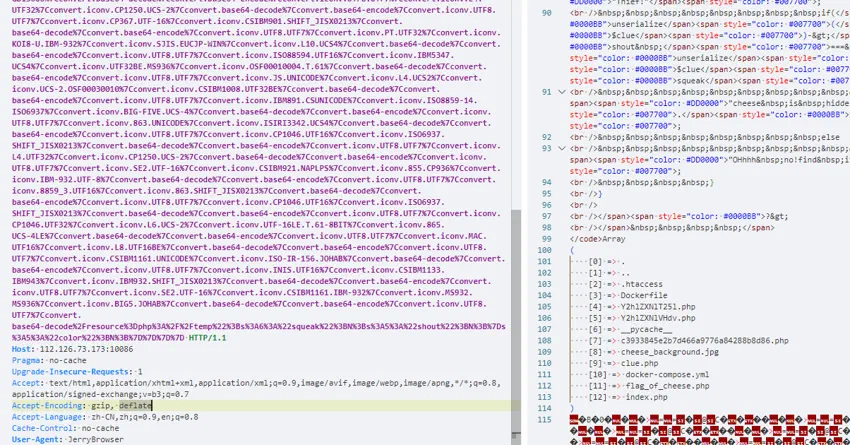This screenshot has height=445, width=850.
Task: Click .htaccess entry in response array
Action: click(x=641, y=284)
